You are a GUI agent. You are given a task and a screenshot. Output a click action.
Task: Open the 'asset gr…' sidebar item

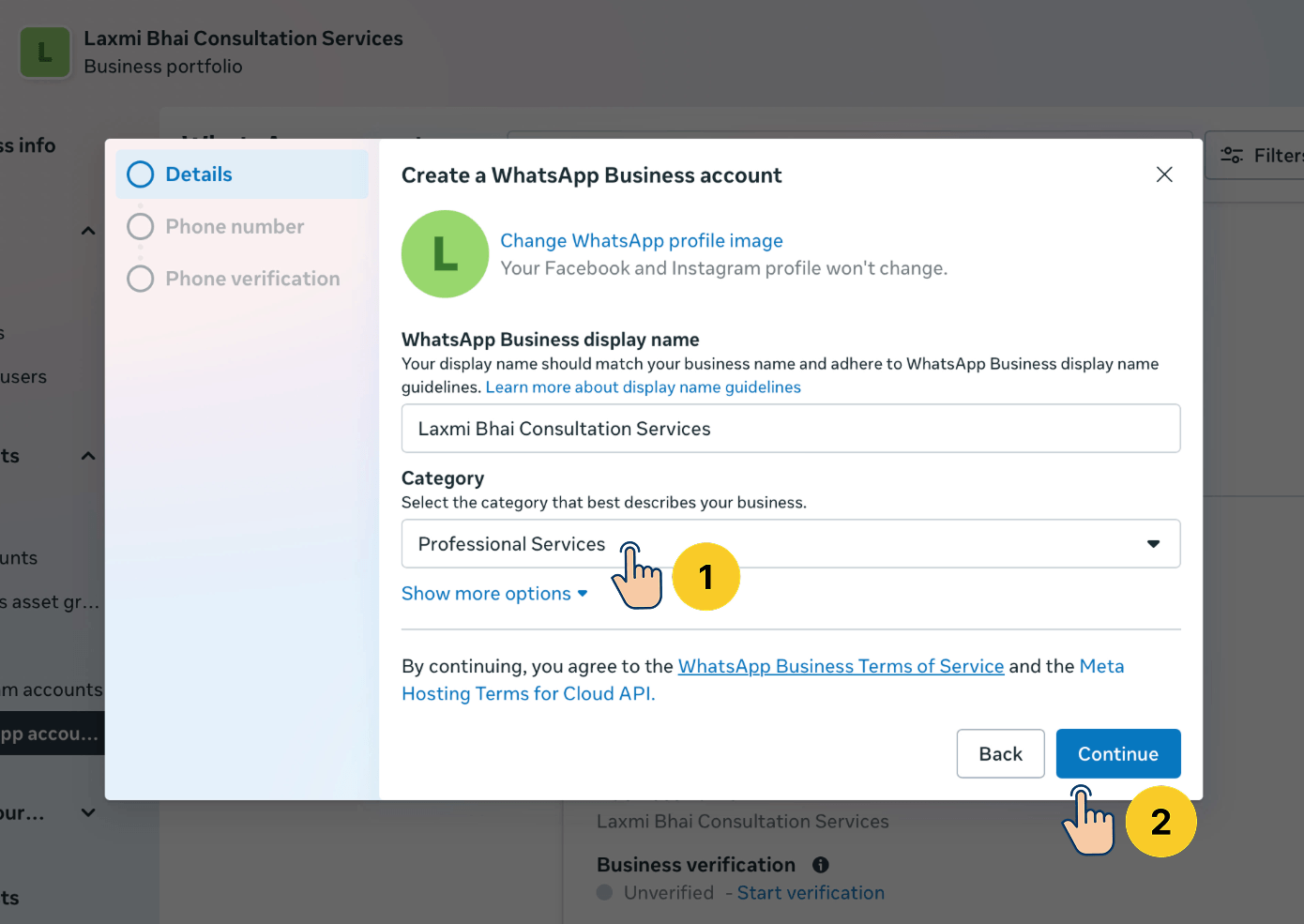pyautogui.click(x=52, y=602)
